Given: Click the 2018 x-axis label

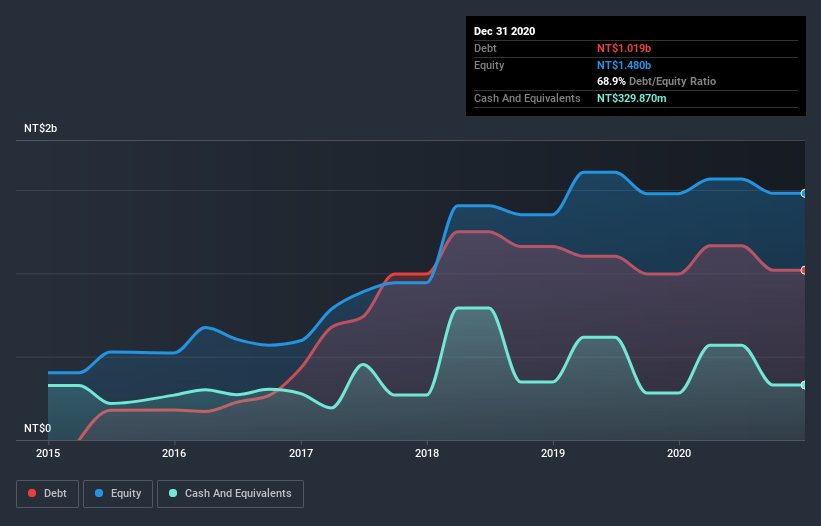Looking at the screenshot, I should 427,453.
